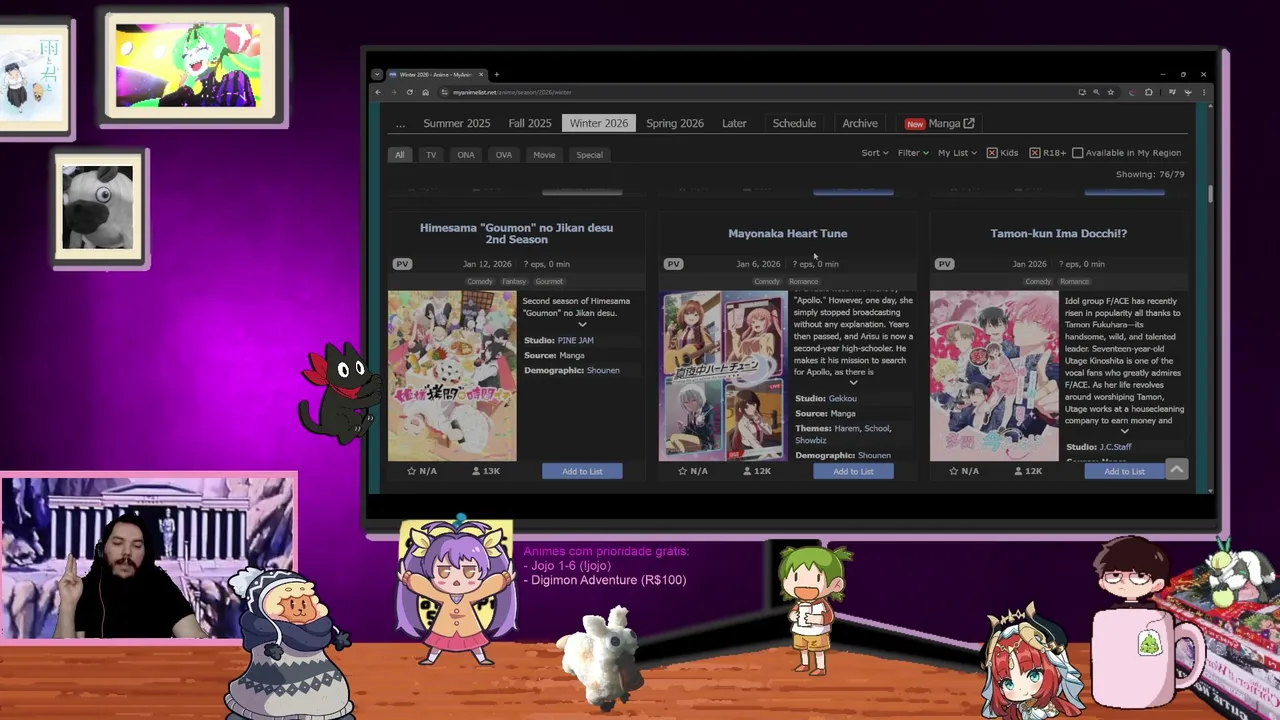Viewport: 1280px width, 720px height.
Task: Select the All type filter
Action: (x=399, y=155)
